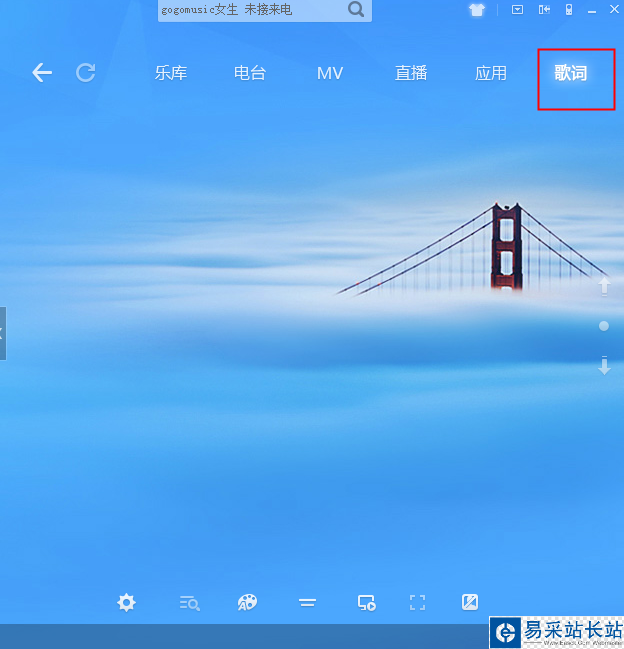Screen dimensions: 624x649
Task: Open the 应用 apps tab
Action: pos(491,73)
